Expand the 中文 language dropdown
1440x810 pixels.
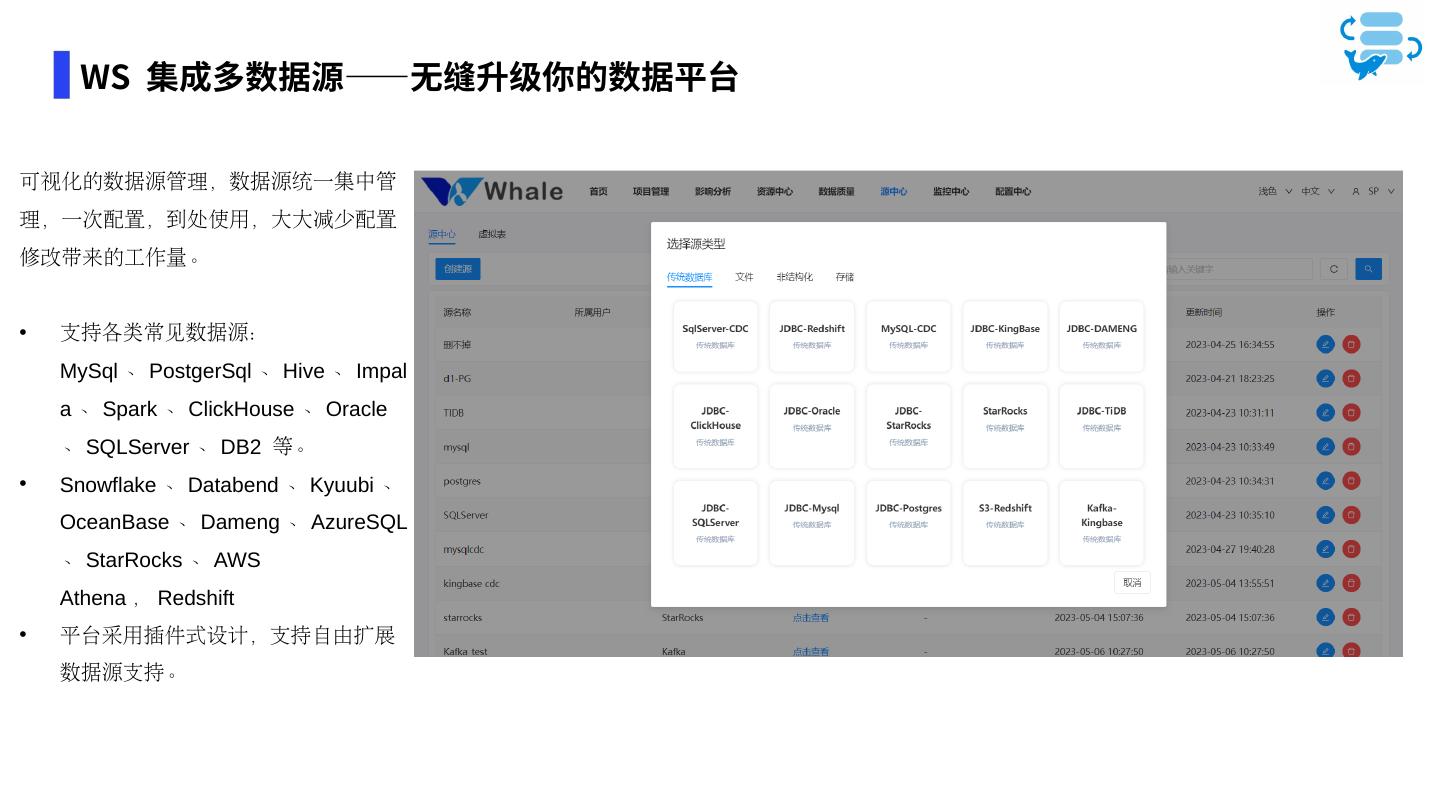point(1317,191)
